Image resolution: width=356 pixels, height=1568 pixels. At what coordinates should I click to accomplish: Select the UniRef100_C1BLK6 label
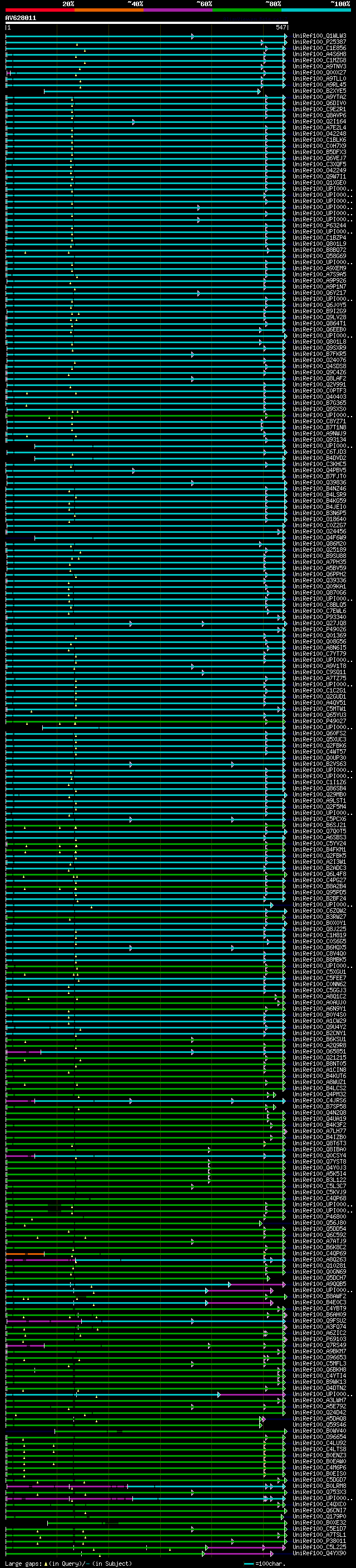(319, 140)
